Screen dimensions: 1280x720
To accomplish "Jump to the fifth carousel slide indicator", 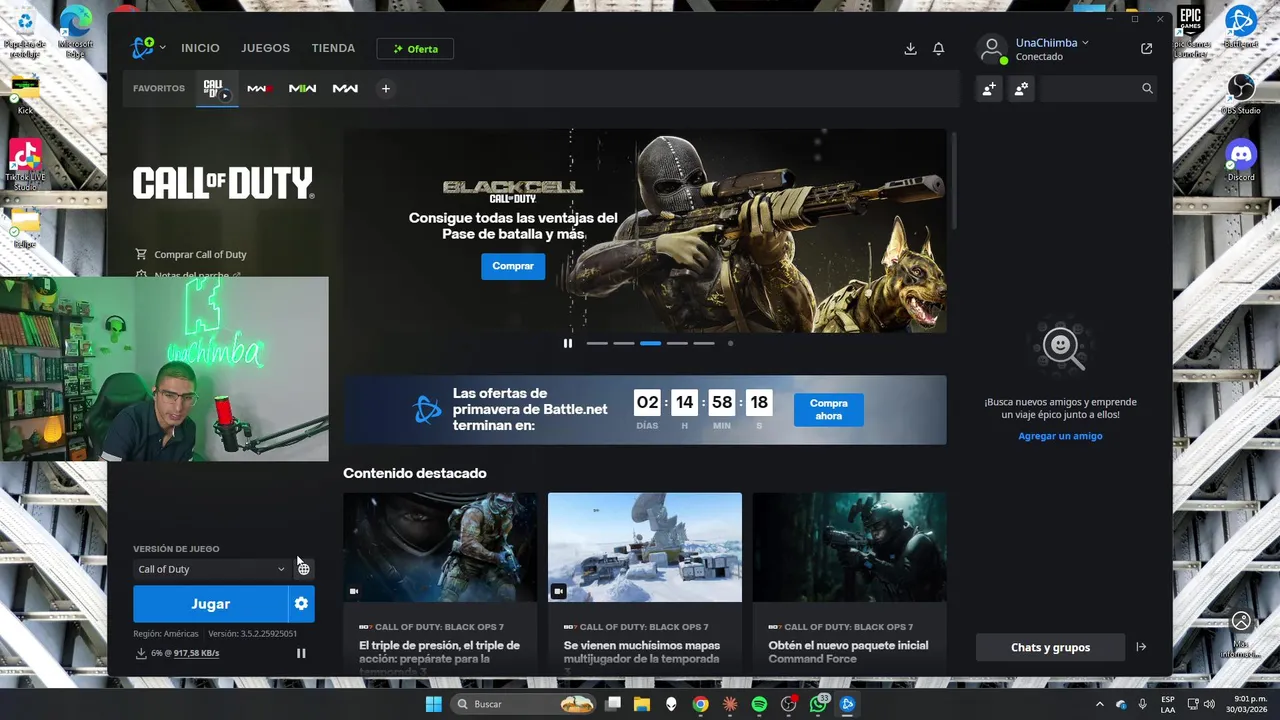I will coord(704,343).
